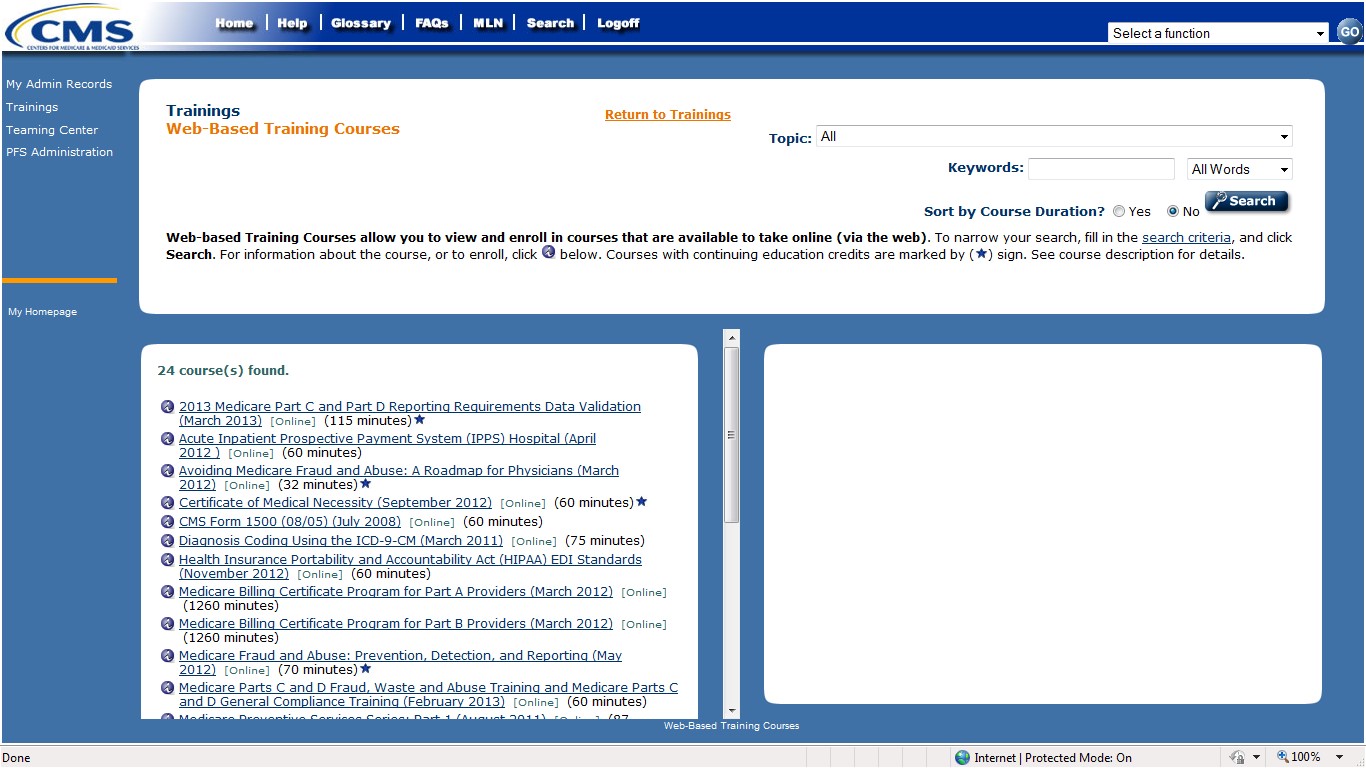This screenshot has height=768, width=1366.
Task: Open info icon for Diagnosis Coding Using the ICD-9-CM
Action: point(167,541)
